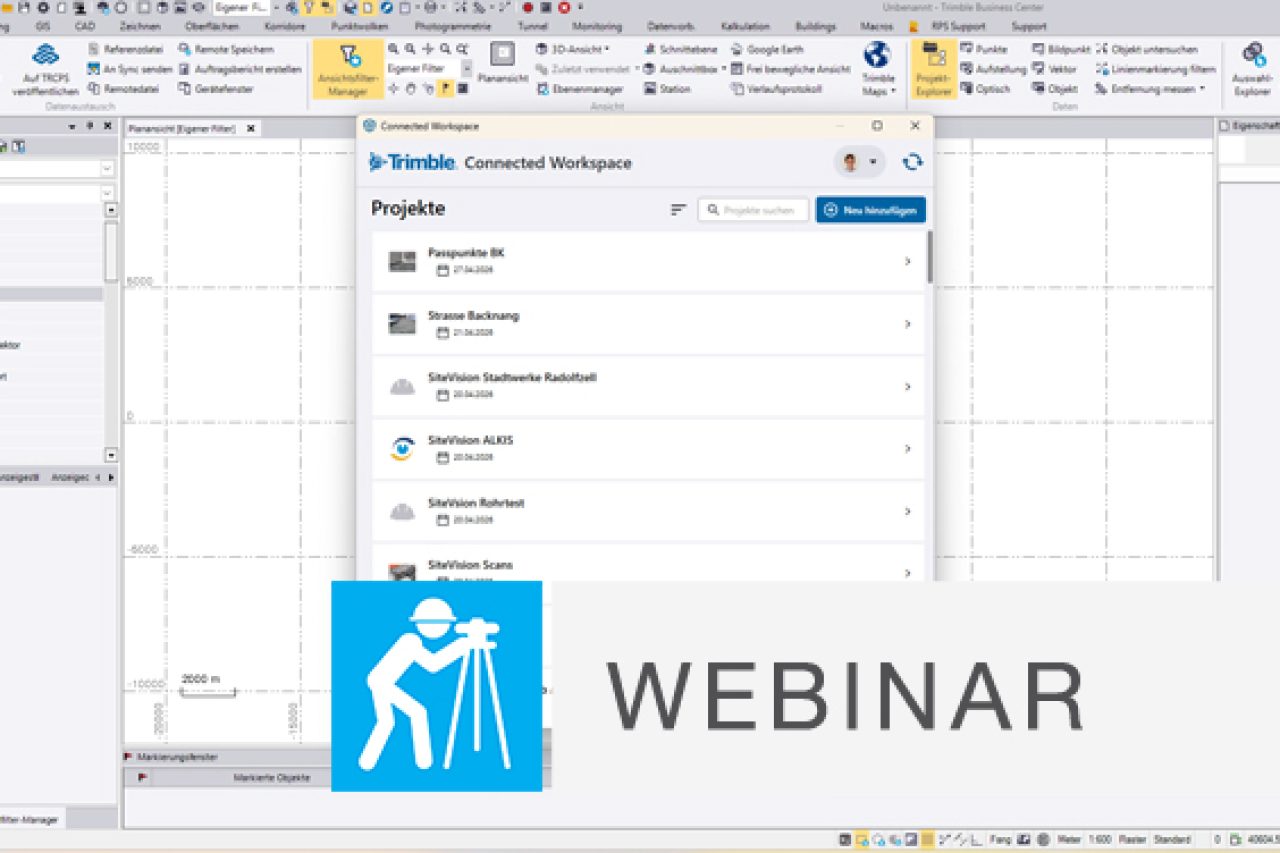Click Objekt untersuchen
1280x853 pixels.
1149,49
